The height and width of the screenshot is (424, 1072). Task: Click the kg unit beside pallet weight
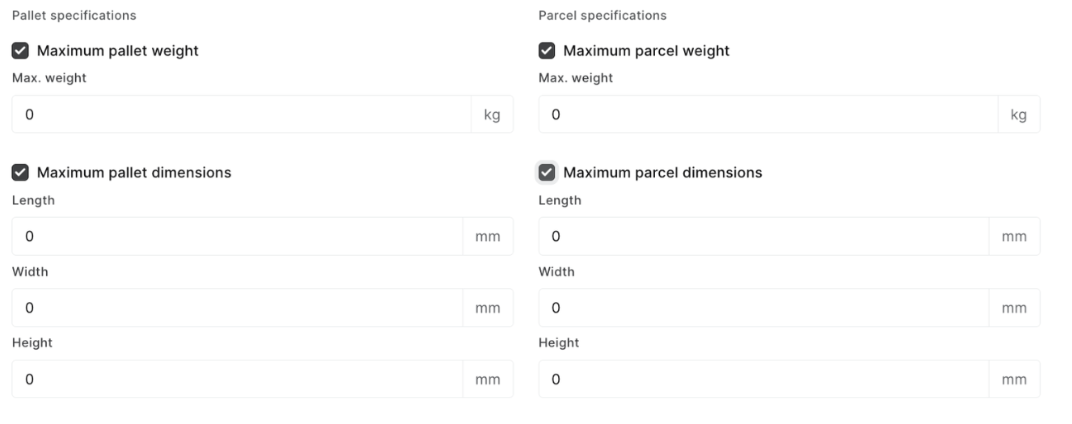tap(492, 115)
